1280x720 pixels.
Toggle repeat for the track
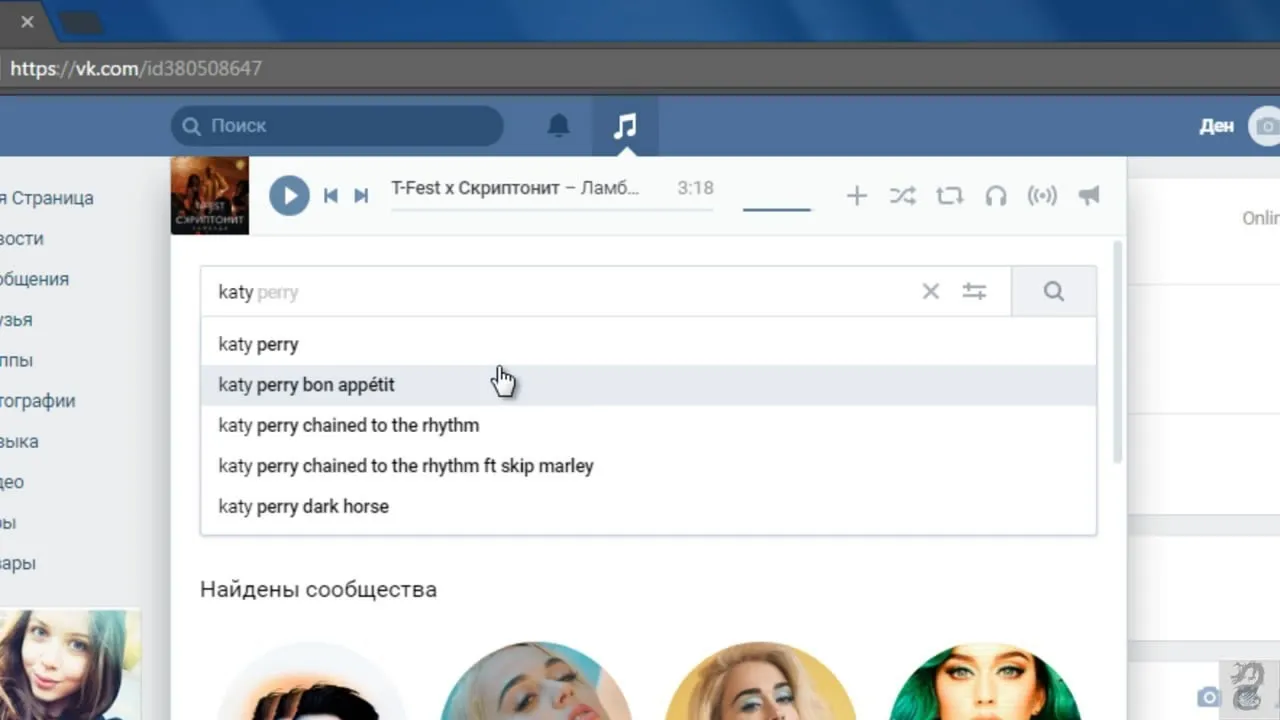[949, 196]
